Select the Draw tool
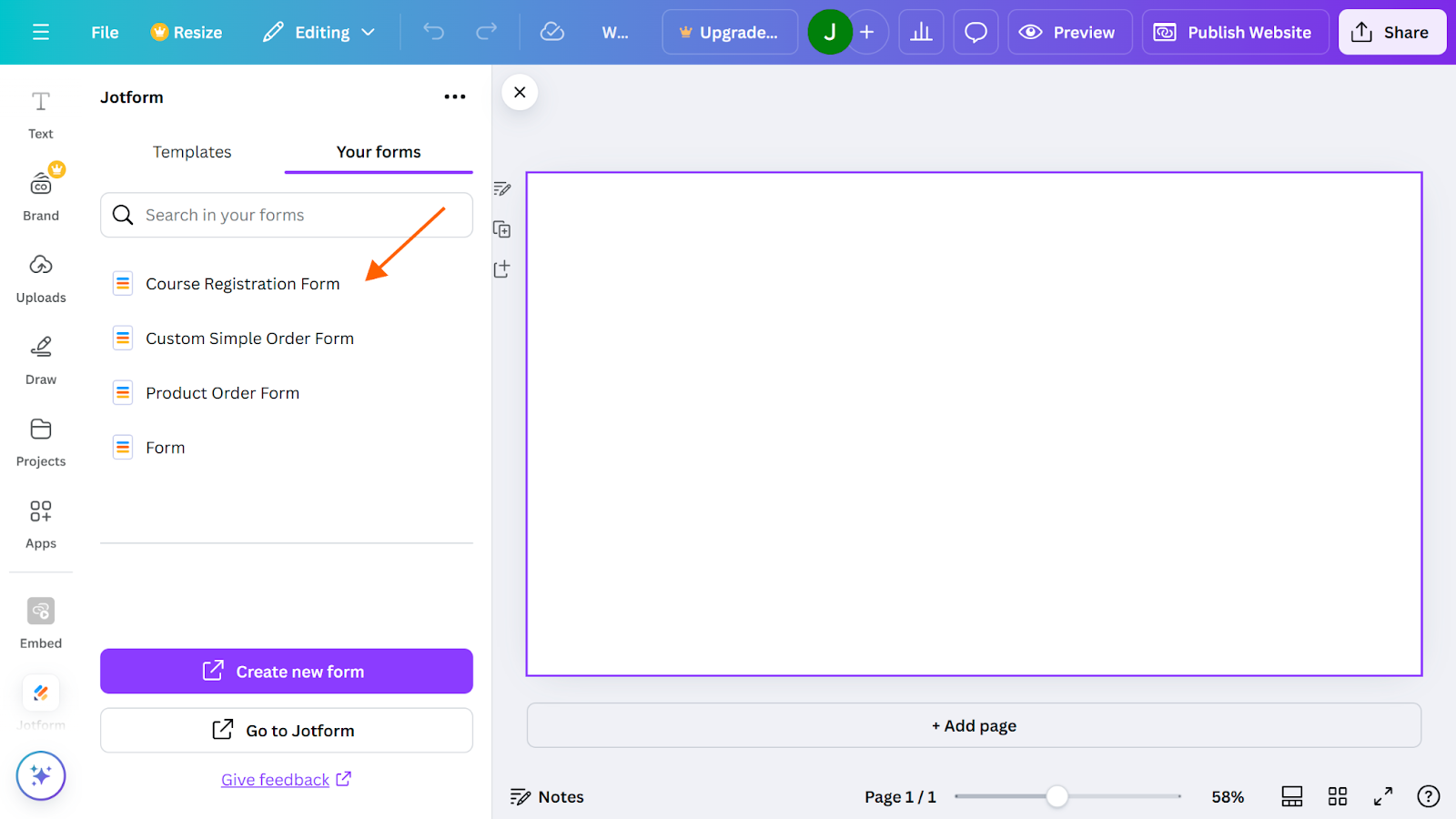This screenshot has width=1456, height=819. [x=41, y=361]
